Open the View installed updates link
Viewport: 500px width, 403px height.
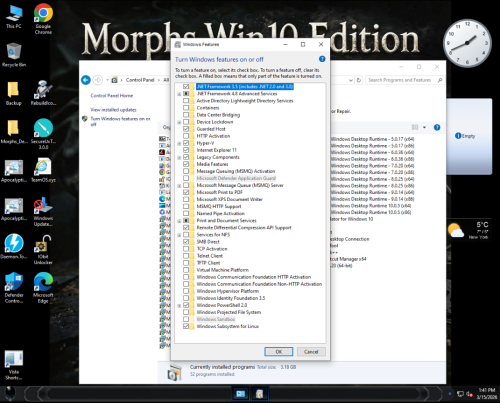pos(113,110)
